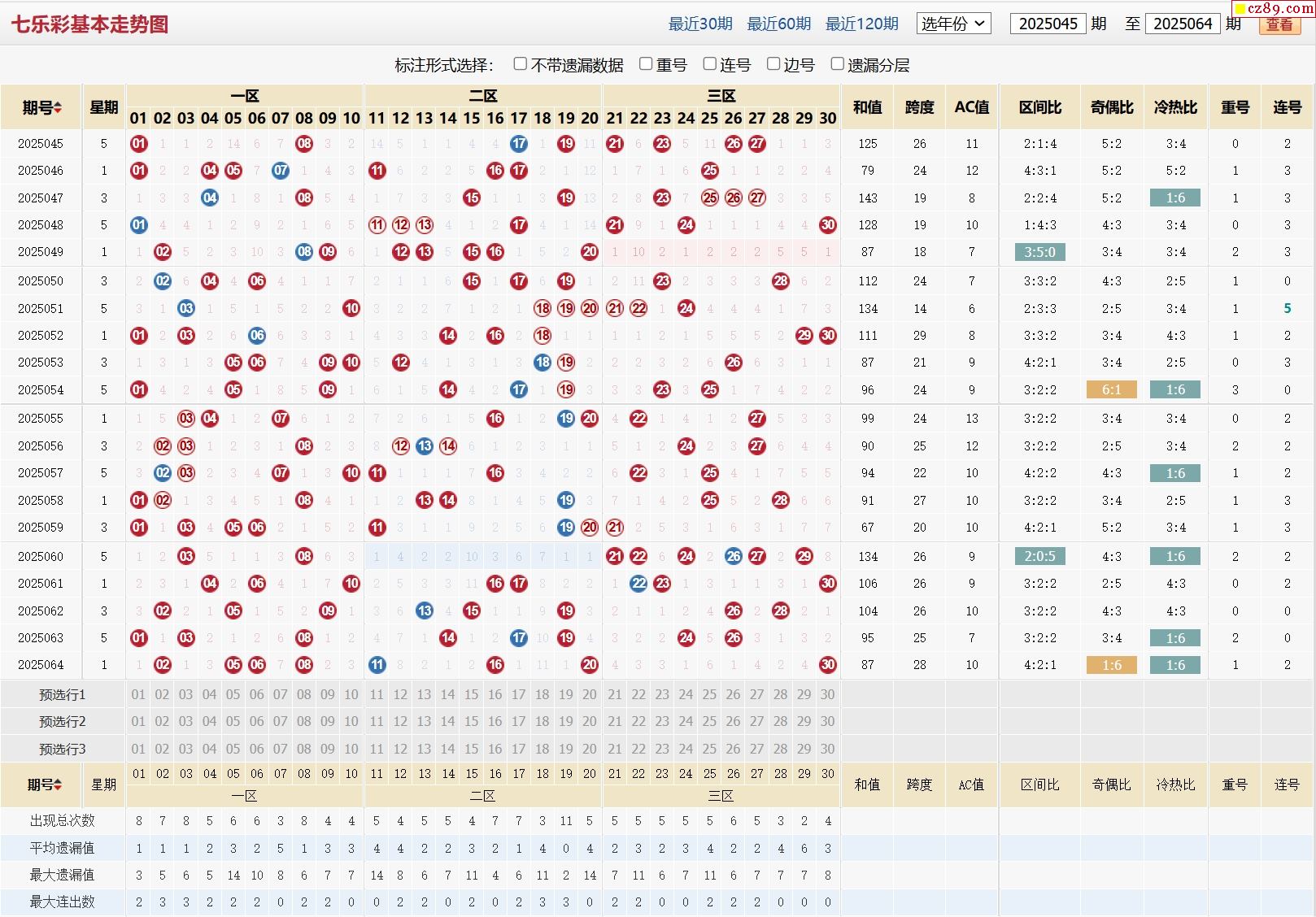This screenshot has height=917, width=1316.
Task: Click blue ball 18 in row 2025053
Action: point(543,363)
